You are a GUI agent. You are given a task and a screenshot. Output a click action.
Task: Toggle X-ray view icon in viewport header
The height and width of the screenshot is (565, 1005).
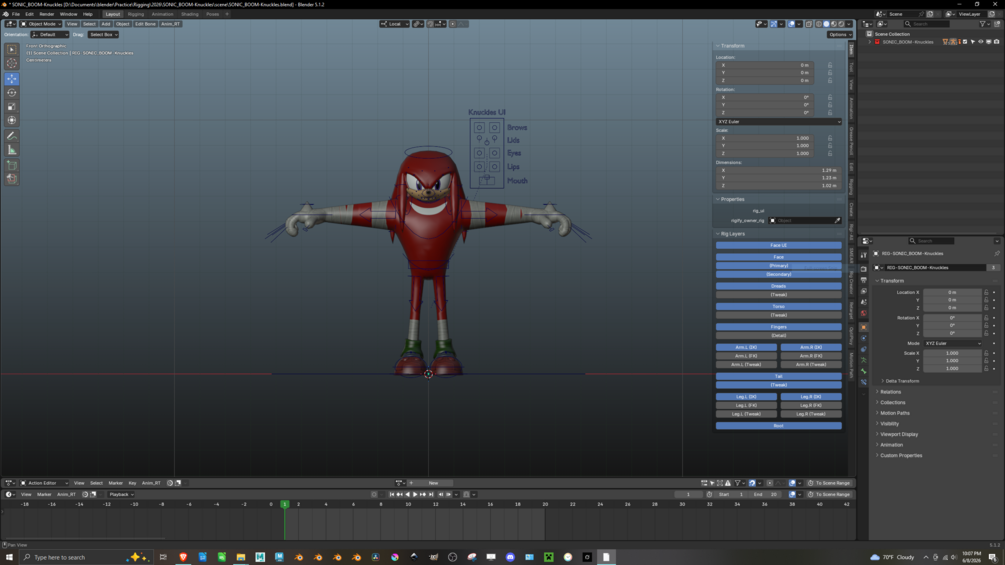[x=809, y=24]
